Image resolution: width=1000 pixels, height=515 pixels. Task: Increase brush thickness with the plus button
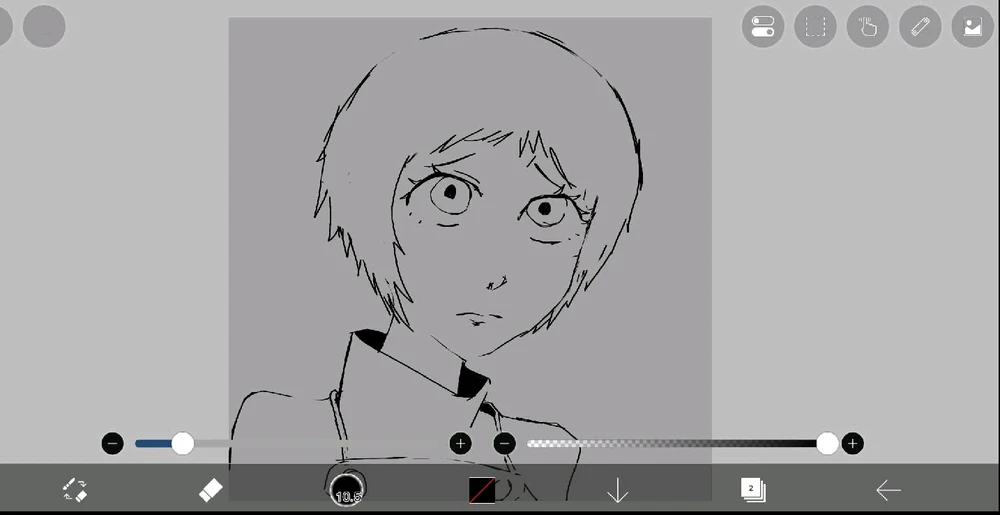[460, 443]
